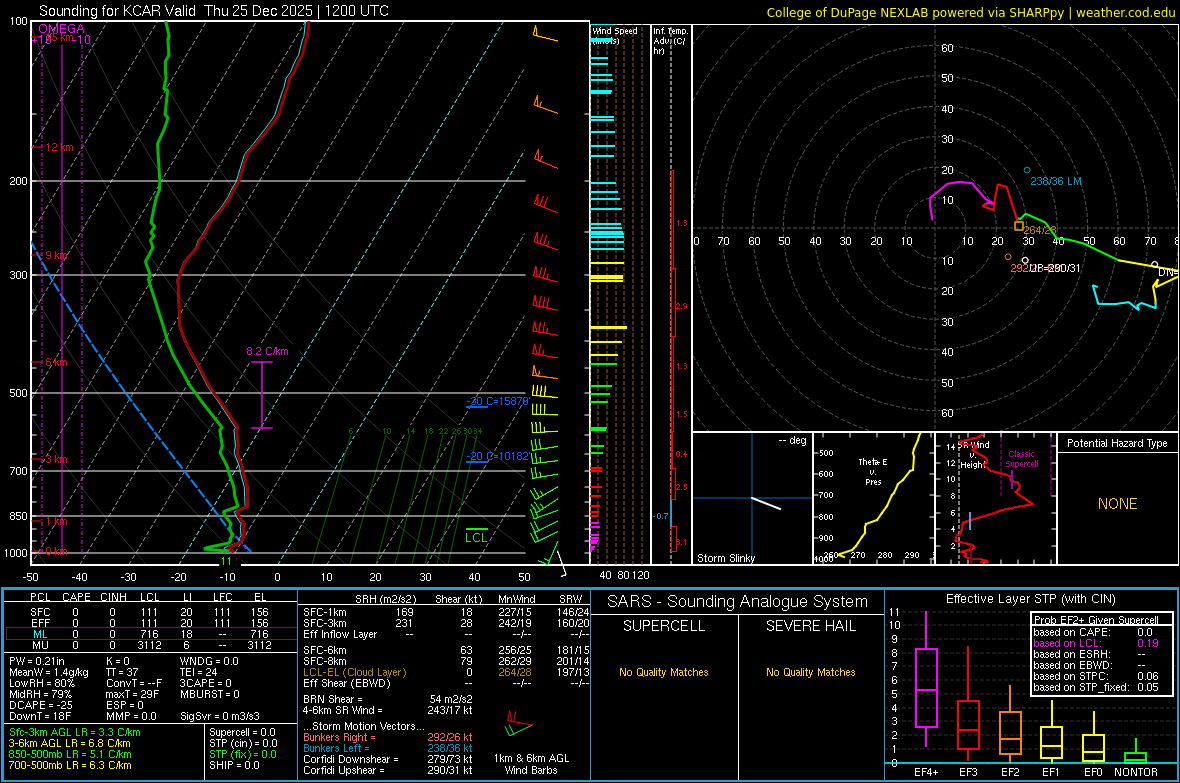The image size is (1180, 783).
Task: Click the orange 284/28 hodograph label
Action: coord(1040,230)
